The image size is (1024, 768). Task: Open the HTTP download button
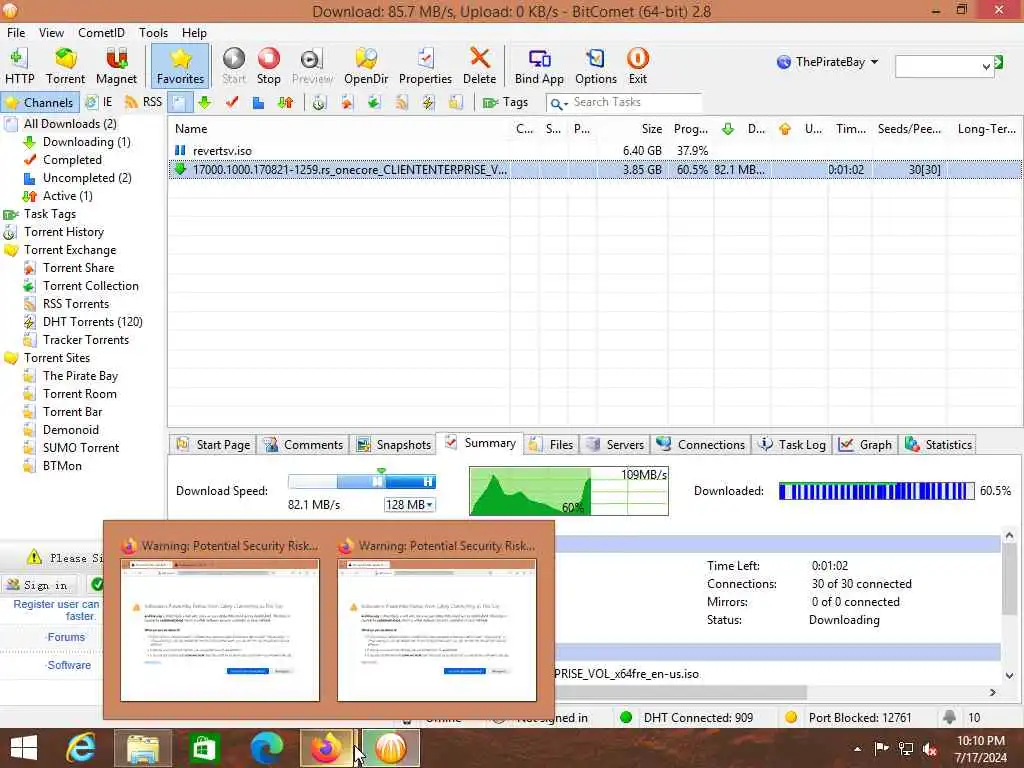pyautogui.click(x=20, y=66)
